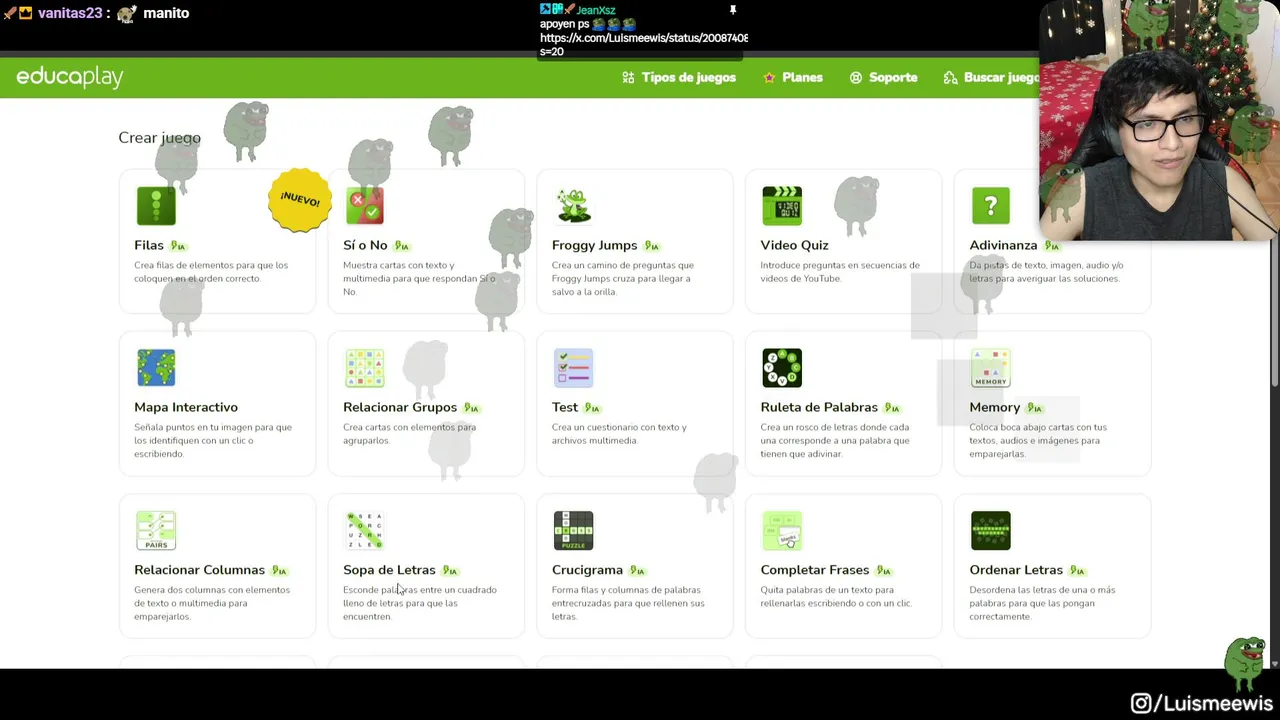Image resolution: width=1280 pixels, height=720 pixels.
Task: Click the Ordenar Letras description text
Action: click(1042, 603)
